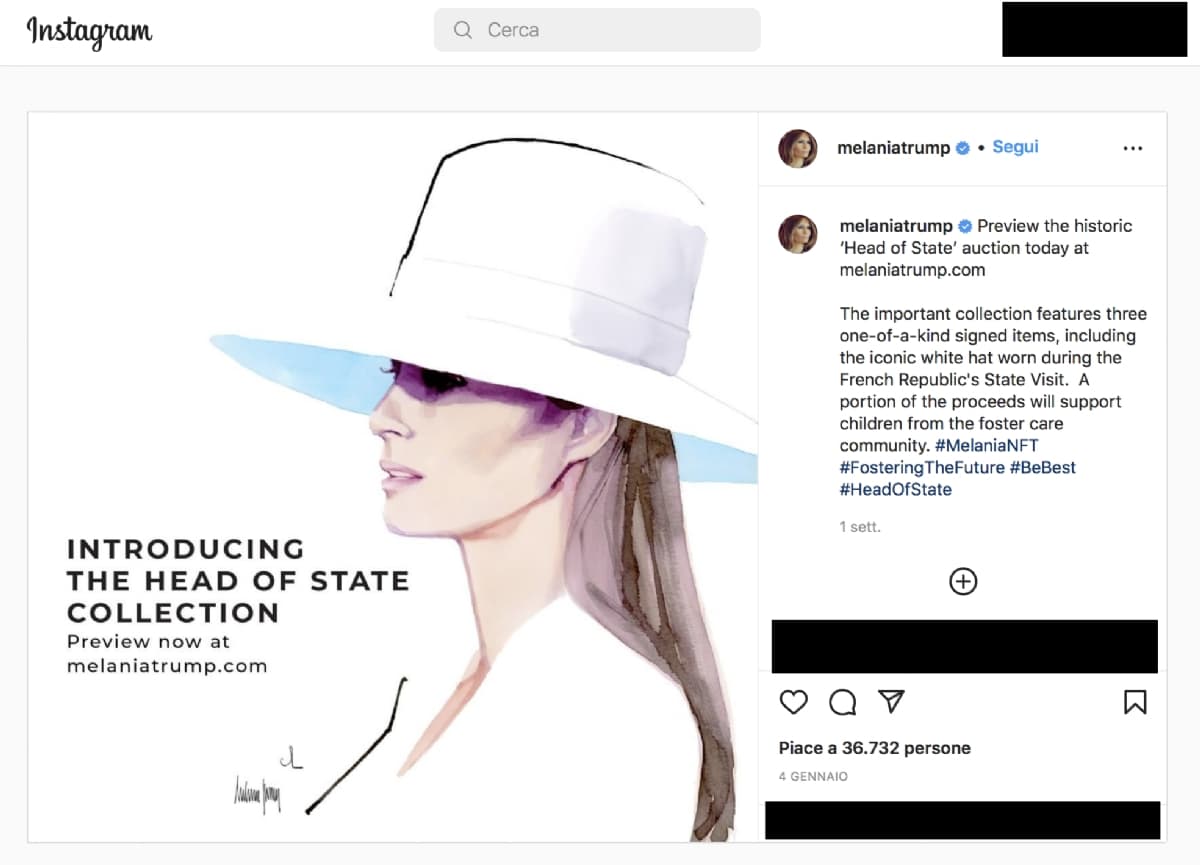Open comments with speech bubble icon
Screen dimensions: 1200x865
[843, 702]
